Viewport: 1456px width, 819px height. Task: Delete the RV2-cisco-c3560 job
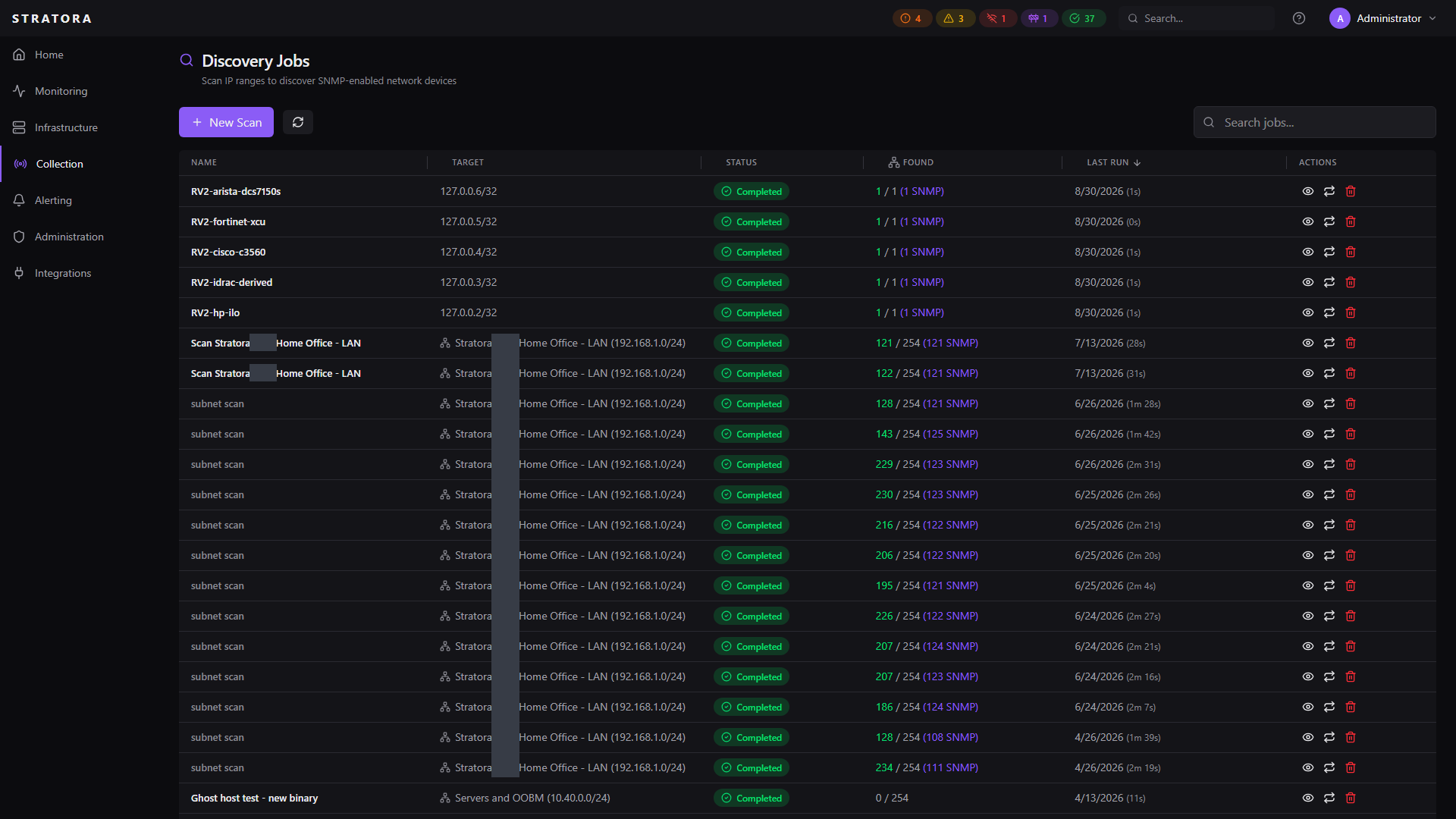1351,252
